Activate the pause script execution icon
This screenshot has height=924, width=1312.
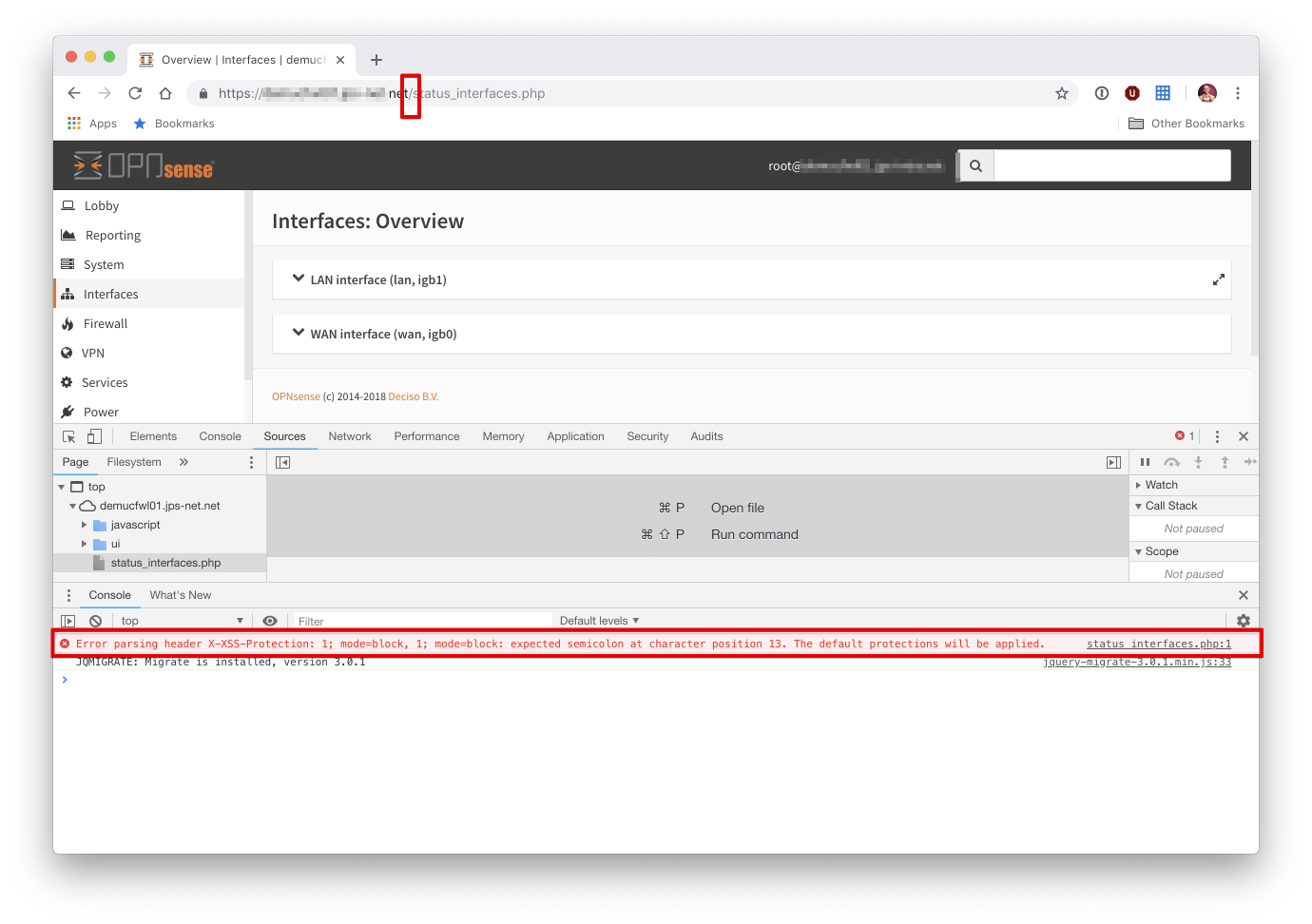[x=1145, y=462]
